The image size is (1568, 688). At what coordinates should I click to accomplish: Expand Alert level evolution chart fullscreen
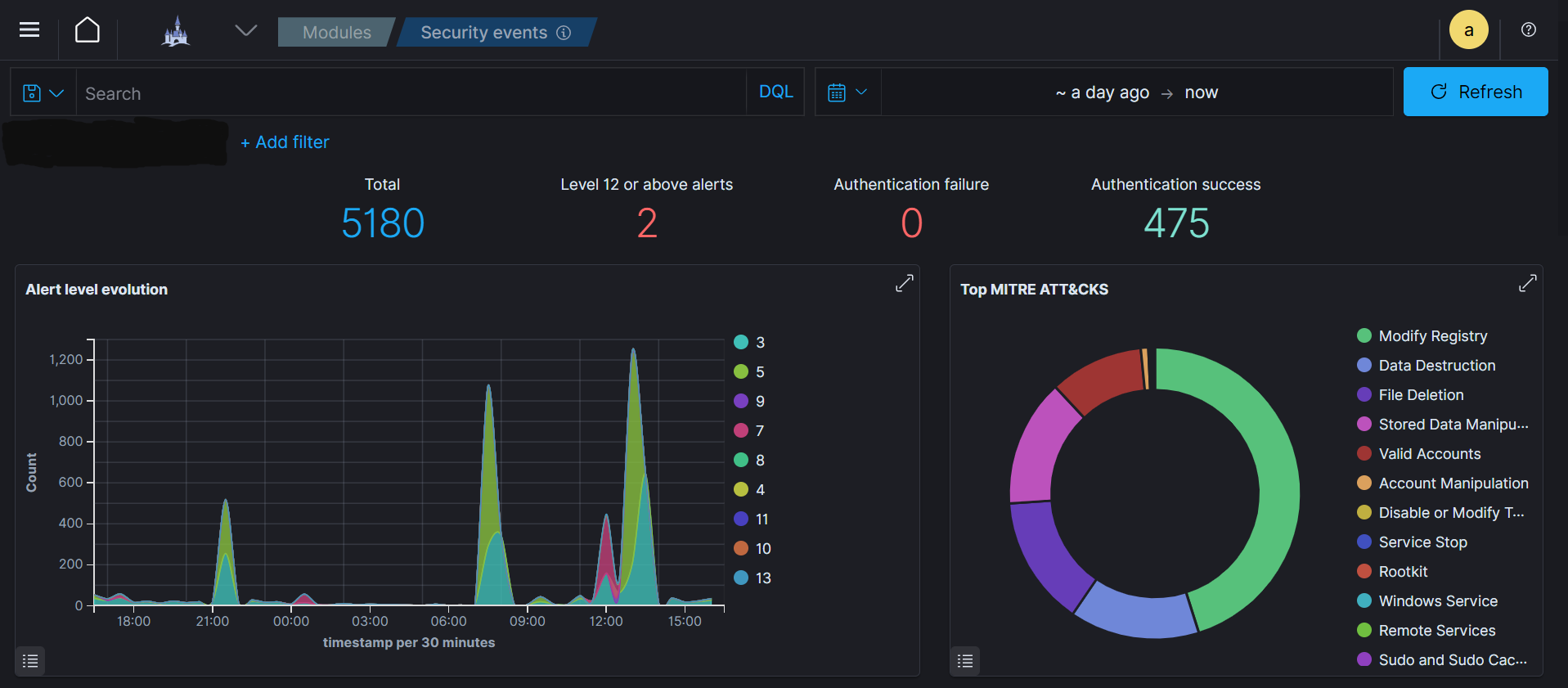[x=904, y=283]
